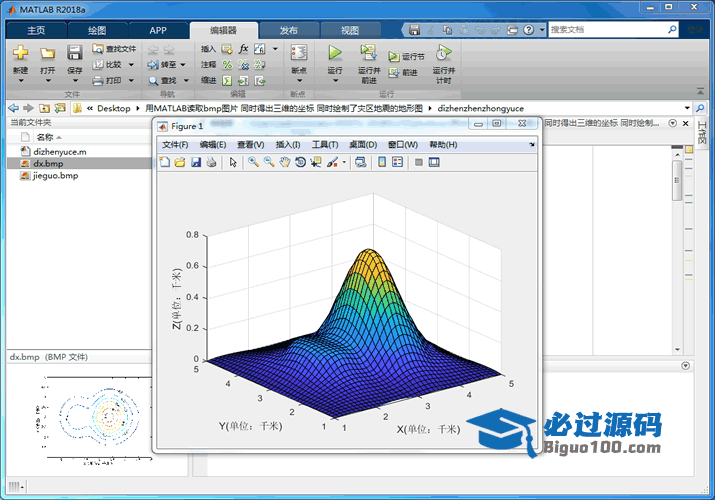This screenshot has width=715, height=500.
Task: Switch to the 绘图 tab
Action: coord(97,31)
